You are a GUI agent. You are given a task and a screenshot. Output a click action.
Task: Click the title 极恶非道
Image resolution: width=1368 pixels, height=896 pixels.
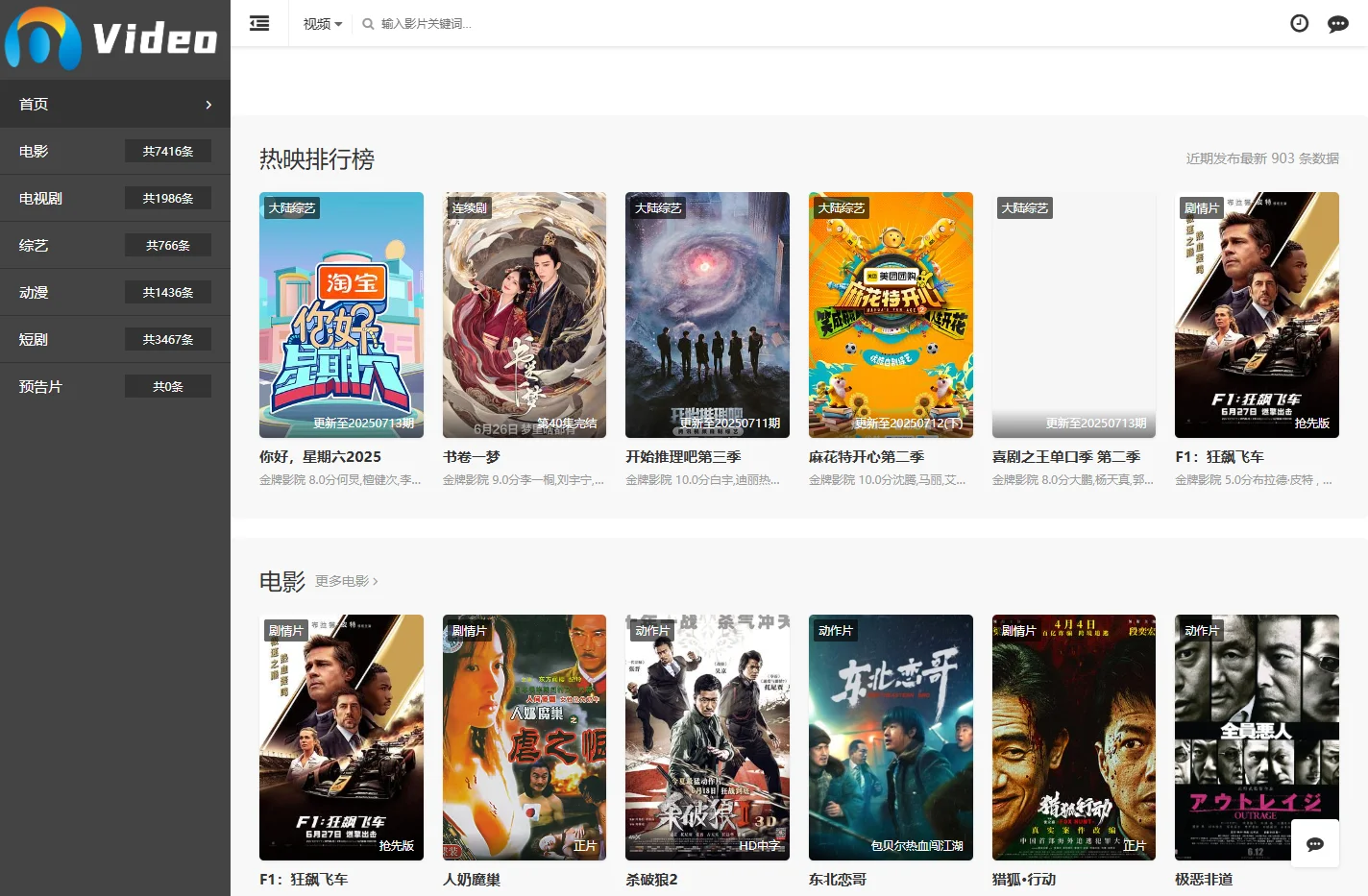[x=1204, y=880]
